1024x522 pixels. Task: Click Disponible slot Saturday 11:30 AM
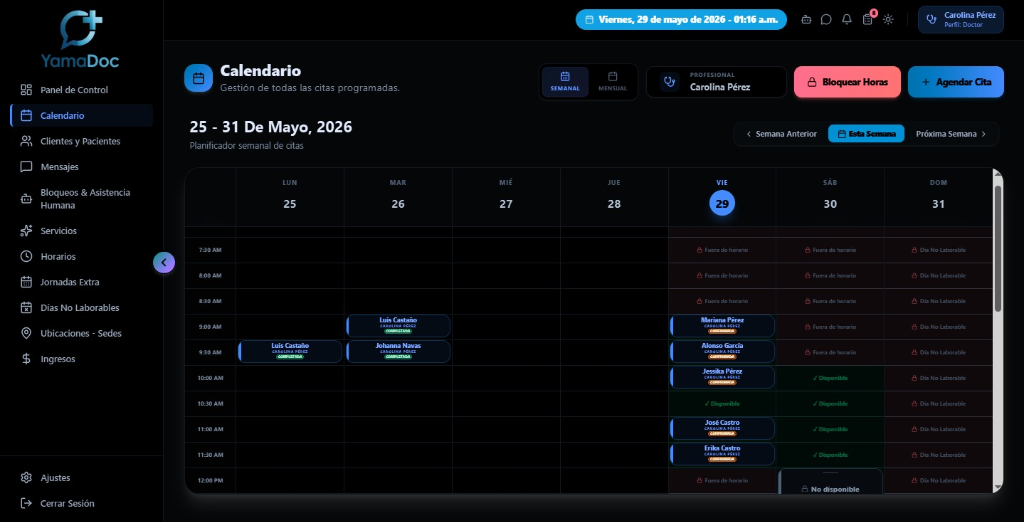(x=830, y=455)
